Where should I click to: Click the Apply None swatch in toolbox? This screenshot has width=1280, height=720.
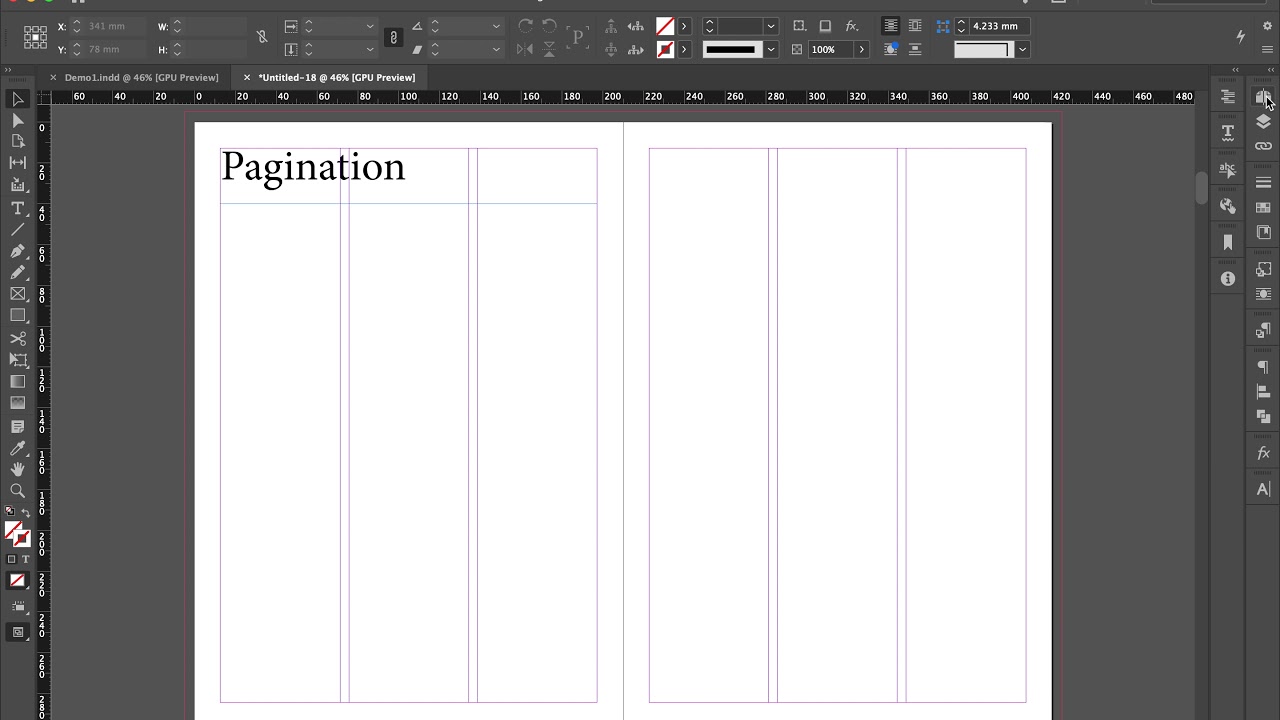[x=17, y=580]
